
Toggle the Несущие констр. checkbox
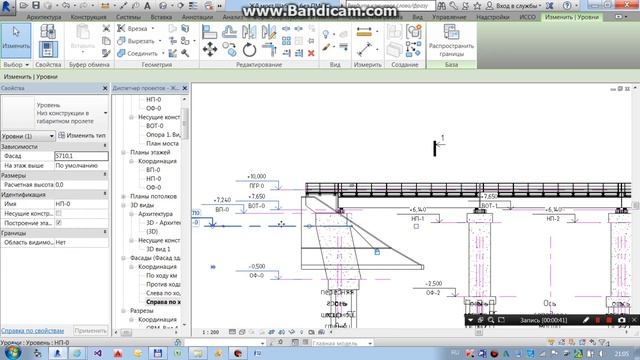pos(58,213)
